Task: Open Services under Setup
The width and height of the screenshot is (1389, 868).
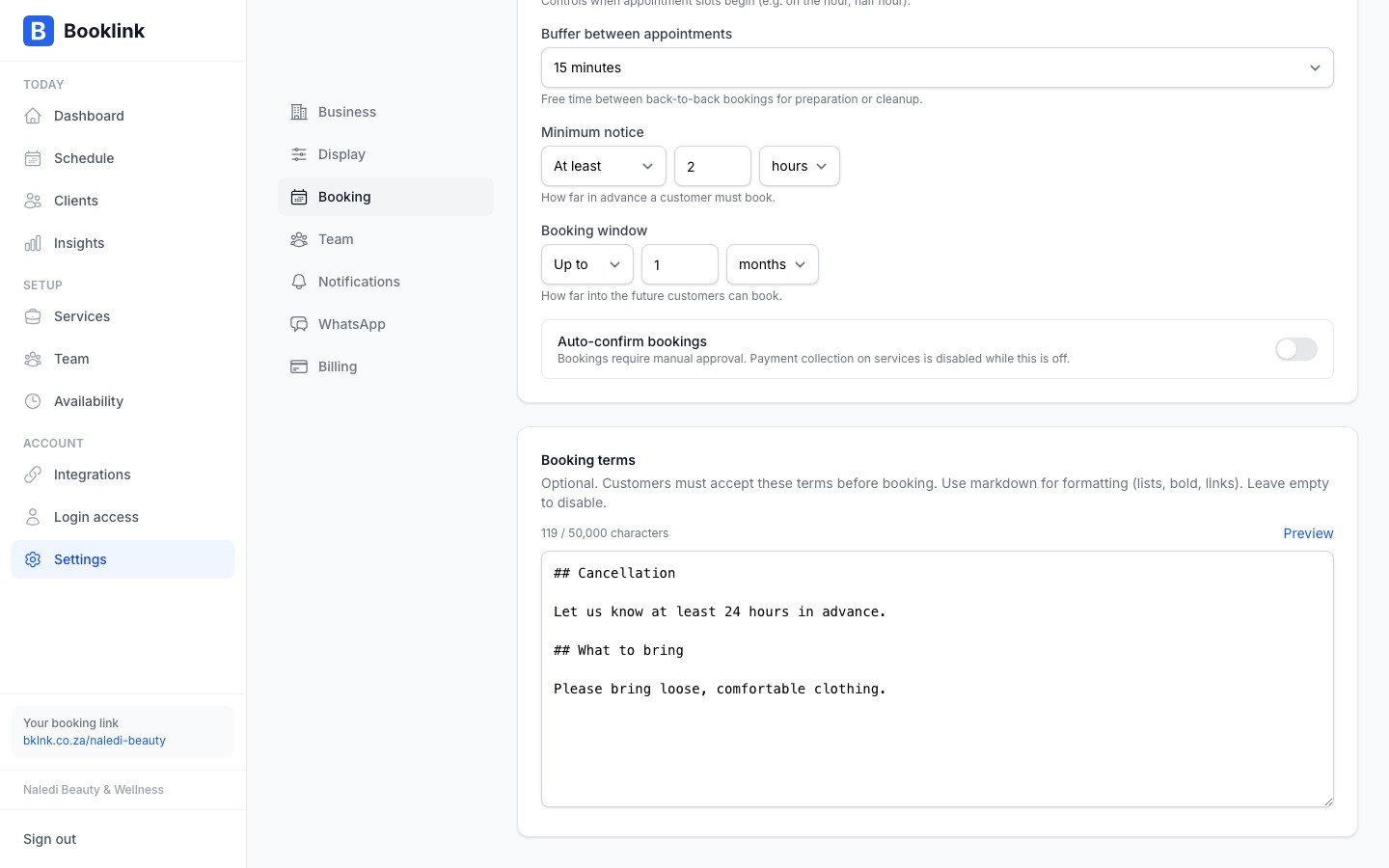Action: point(123,316)
